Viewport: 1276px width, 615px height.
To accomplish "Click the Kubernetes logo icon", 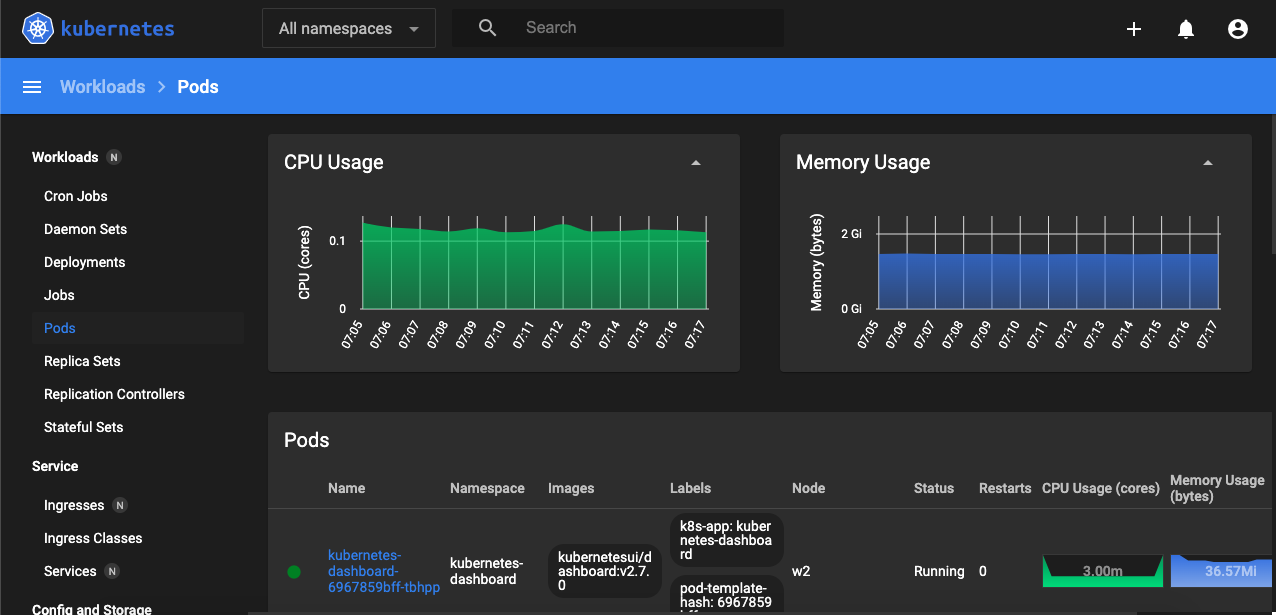I will [38, 29].
